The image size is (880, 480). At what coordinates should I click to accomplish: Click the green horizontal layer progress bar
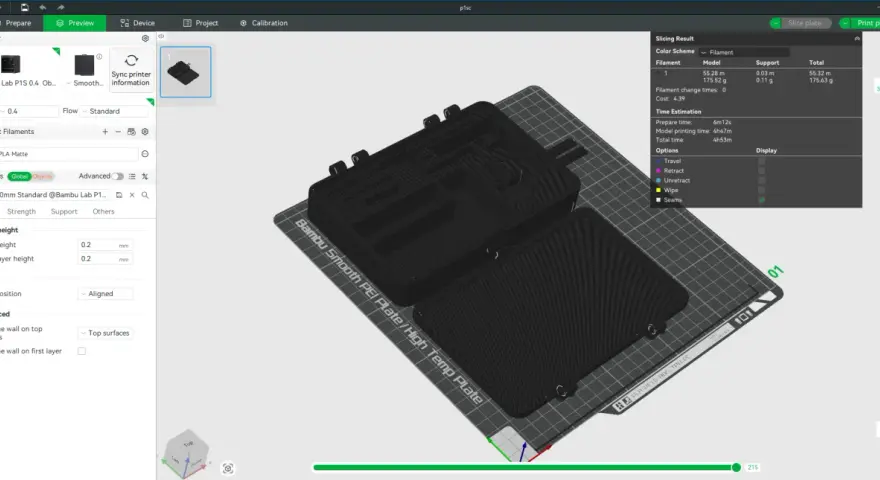(525, 467)
